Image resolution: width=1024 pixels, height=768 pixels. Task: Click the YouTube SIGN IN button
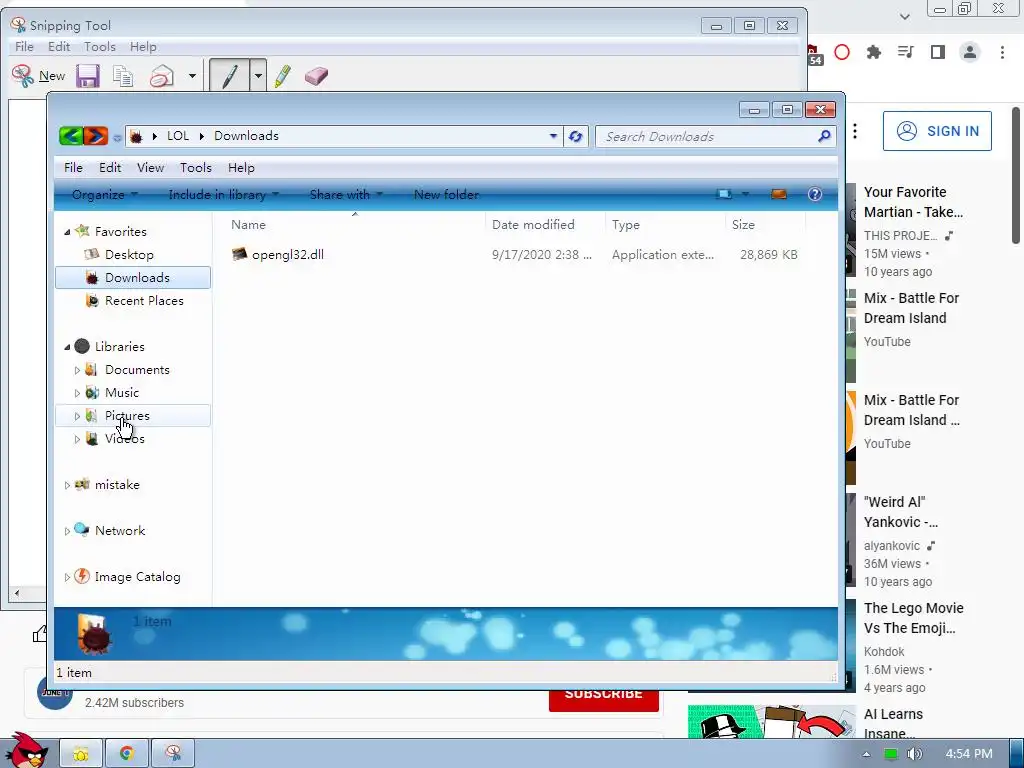(x=937, y=131)
